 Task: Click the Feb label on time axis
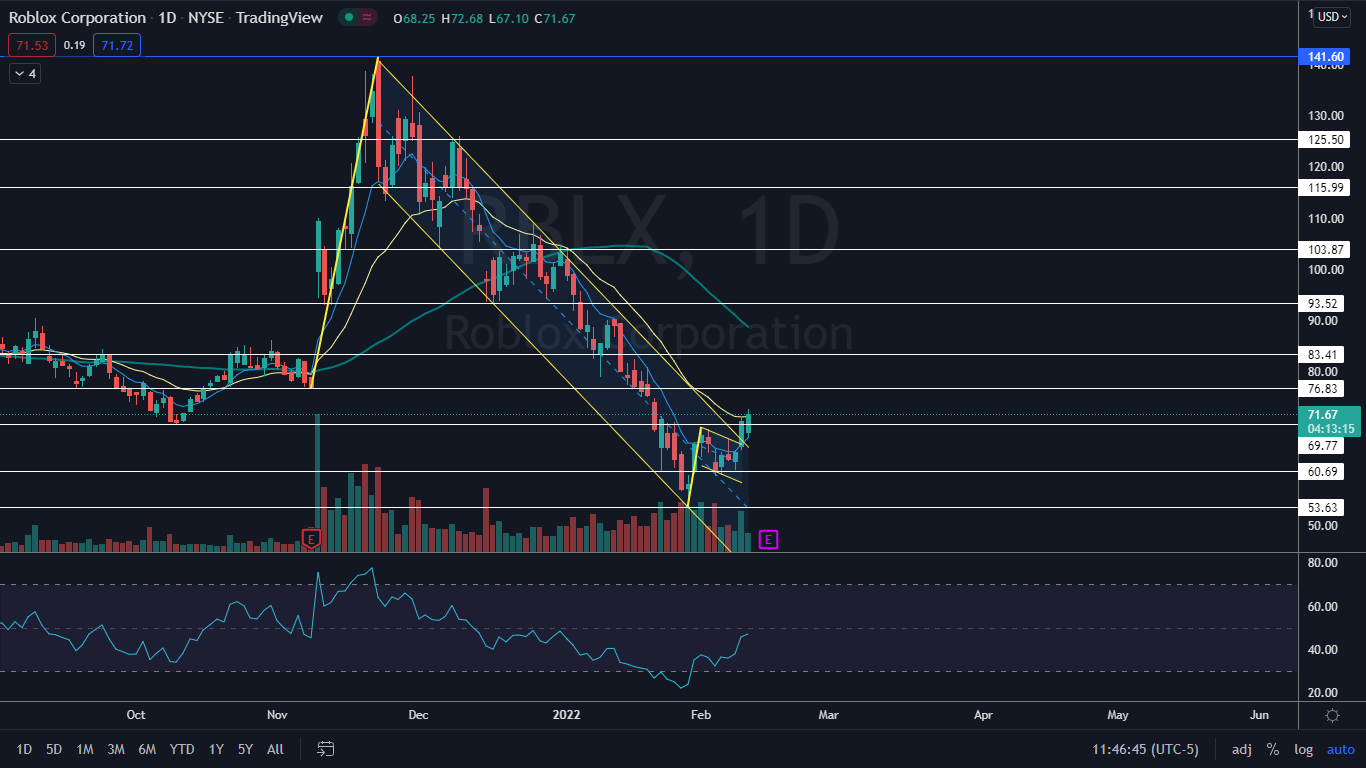(x=699, y=715)
